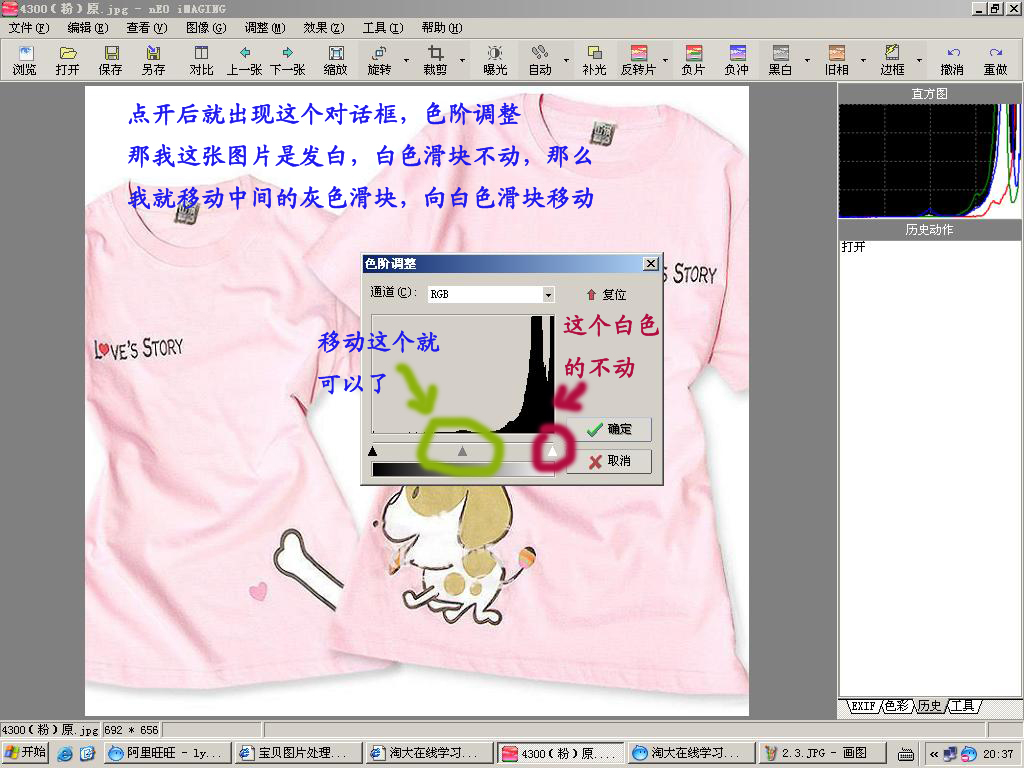Switch to the 阿里旺旺 taskbar window
The height and width of the screenshot is (768, 1024).
[x=167, y=753]
